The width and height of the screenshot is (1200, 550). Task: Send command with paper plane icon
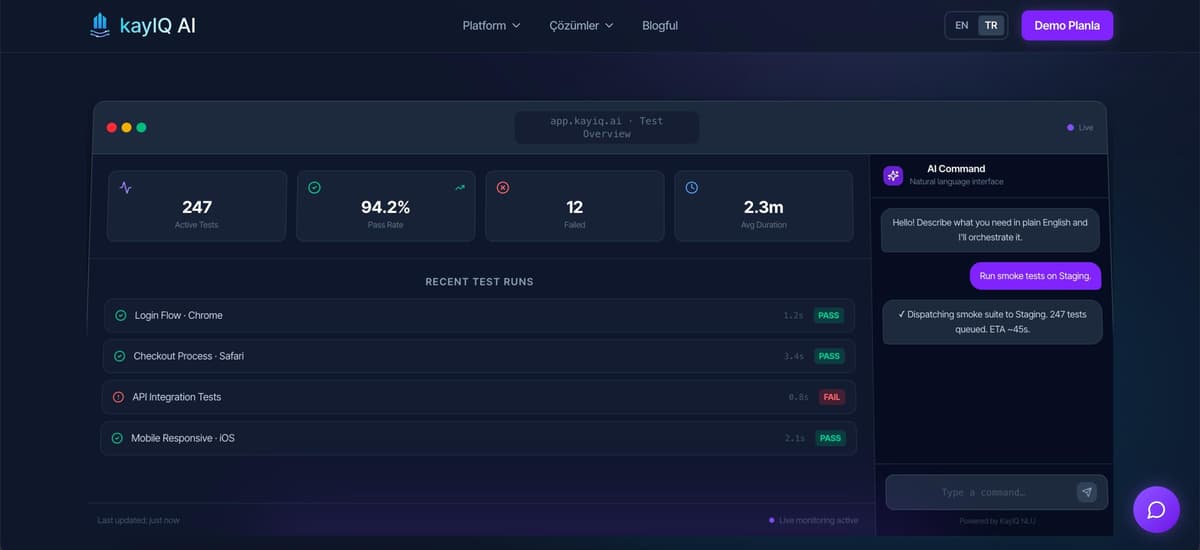click(x=1086, y=492)
